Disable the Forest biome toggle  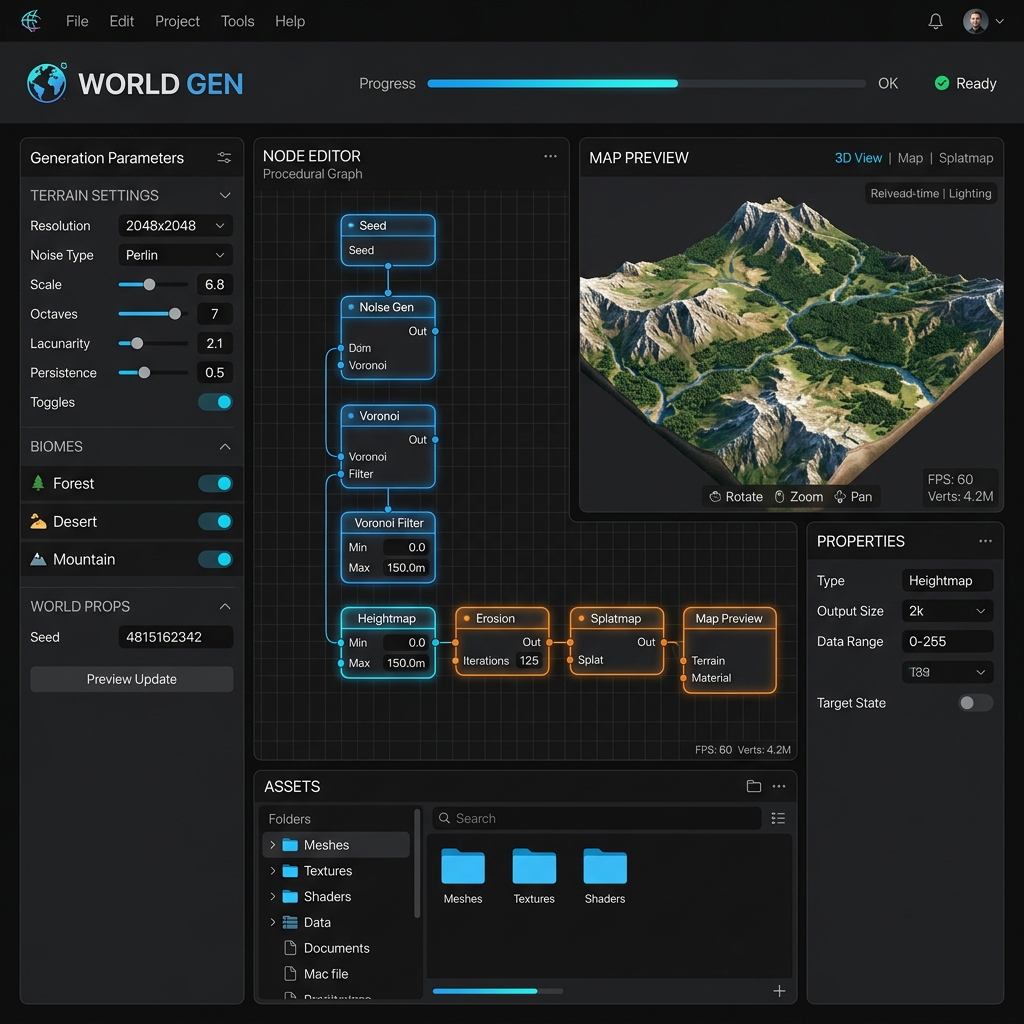(215, 483)
